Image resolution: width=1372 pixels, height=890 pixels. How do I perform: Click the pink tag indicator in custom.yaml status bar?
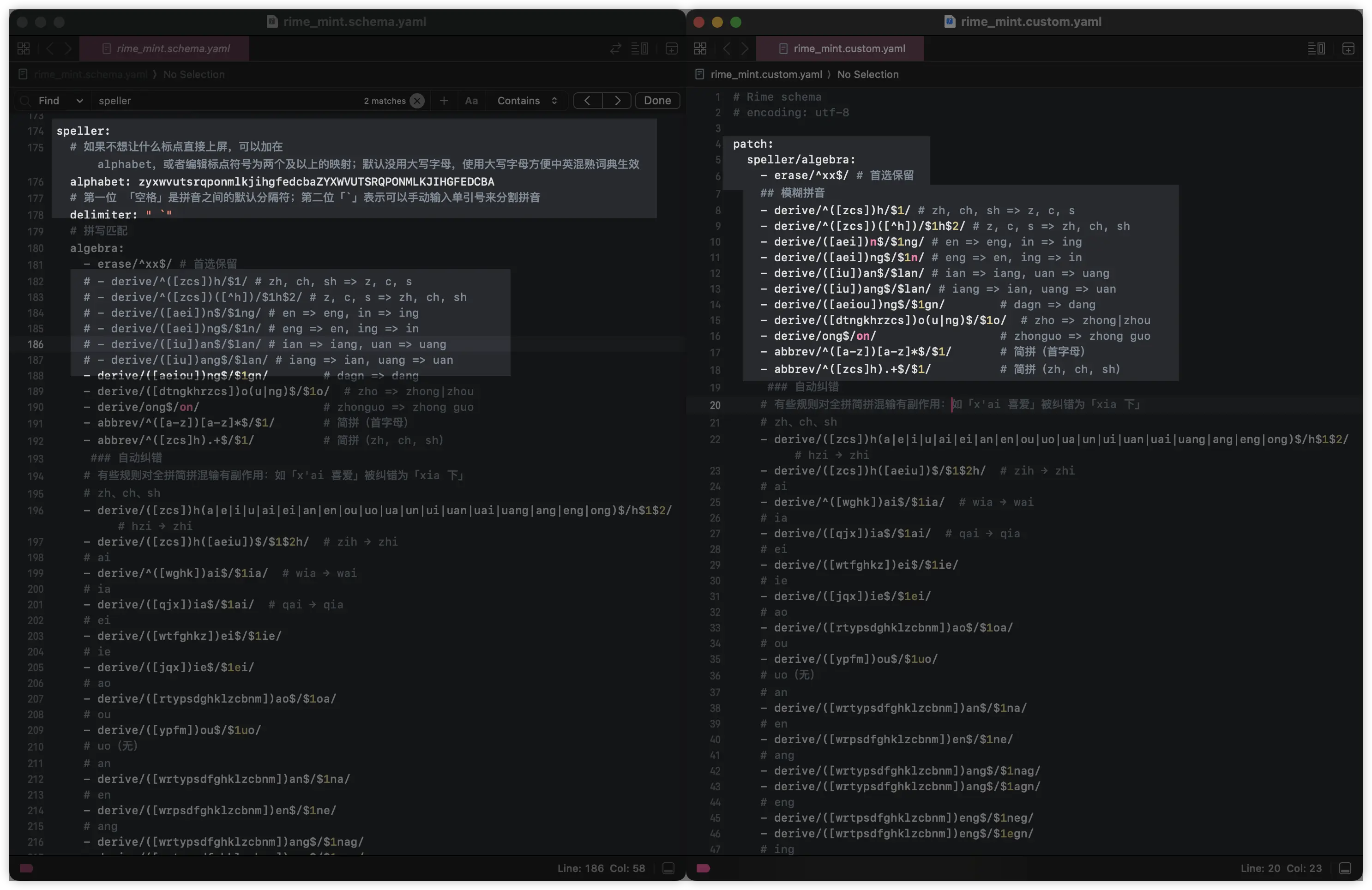[703, 868]
